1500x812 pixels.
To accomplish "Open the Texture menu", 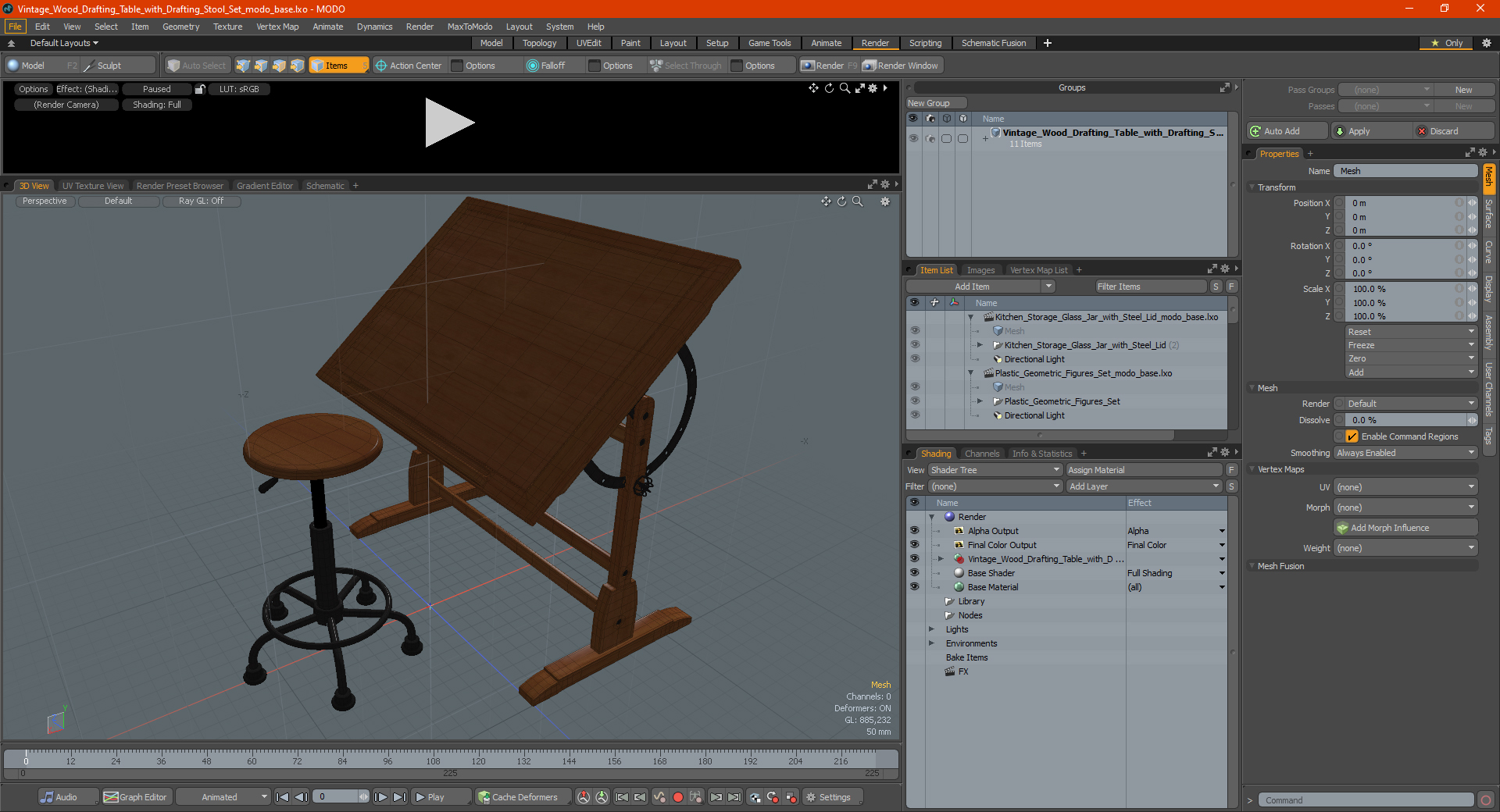I will point(227,27).
